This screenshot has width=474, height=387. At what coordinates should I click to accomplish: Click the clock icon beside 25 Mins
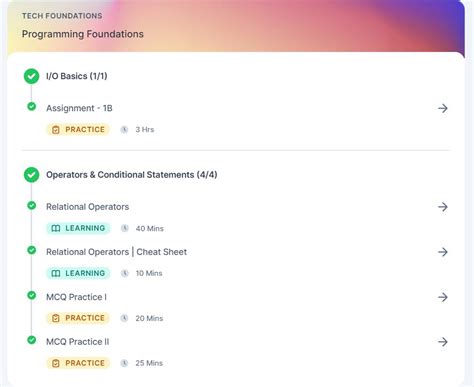click(x=124, y=363)
